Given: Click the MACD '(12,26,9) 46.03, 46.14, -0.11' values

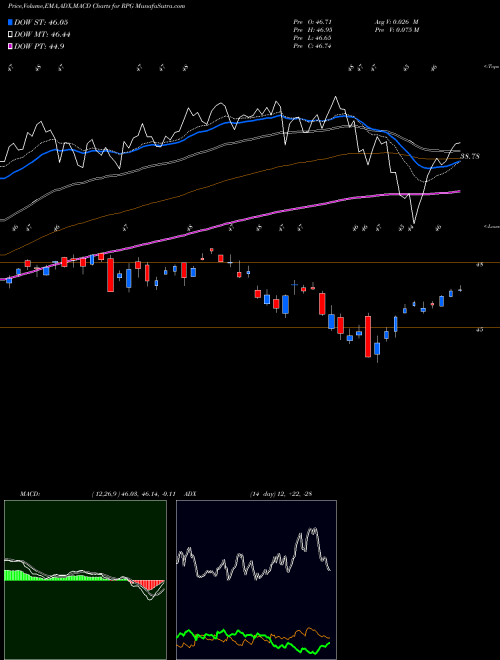Looking at the screenshot, I should (136, 494).
